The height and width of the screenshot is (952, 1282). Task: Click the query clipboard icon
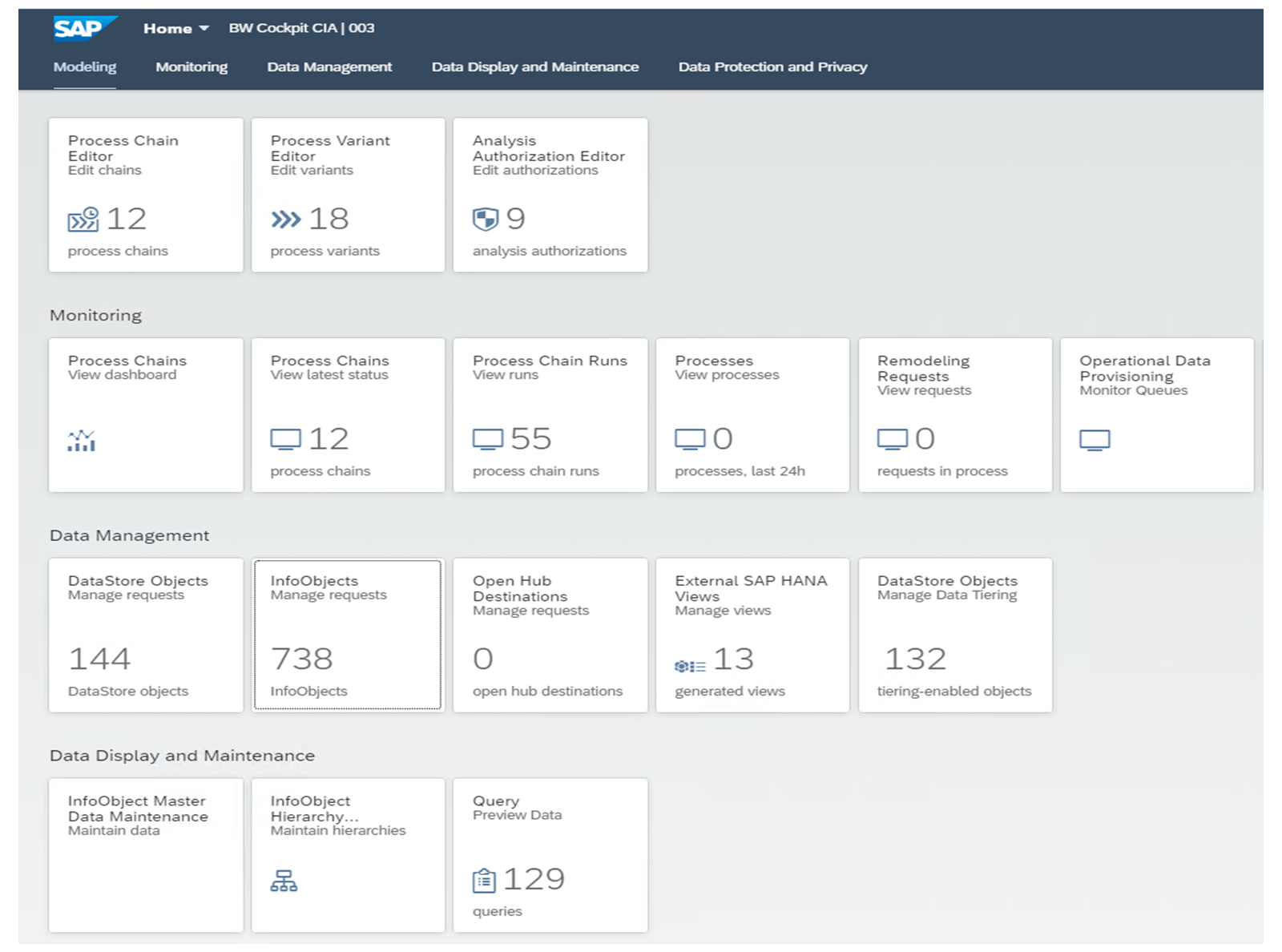(485, 881)
